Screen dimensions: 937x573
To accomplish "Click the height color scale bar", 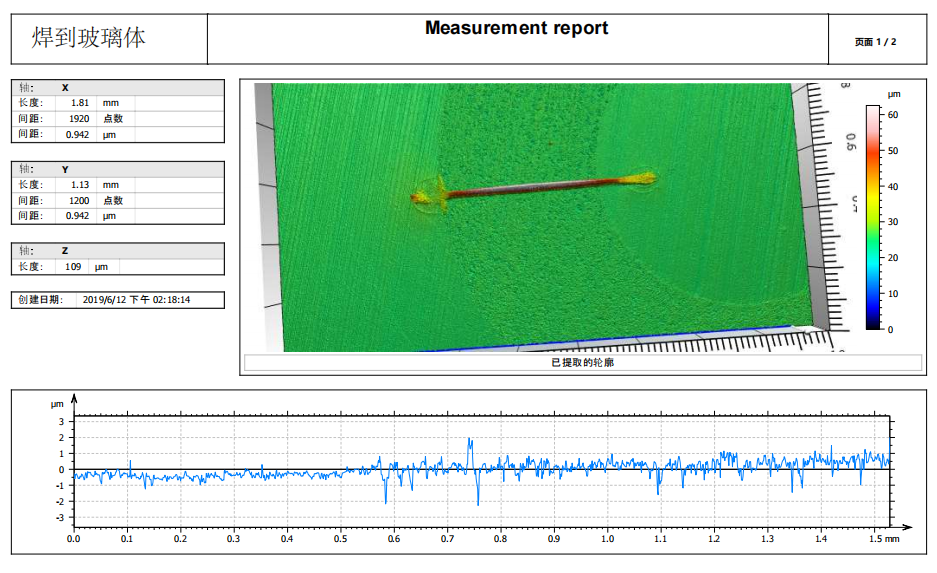I will (873, 217).
